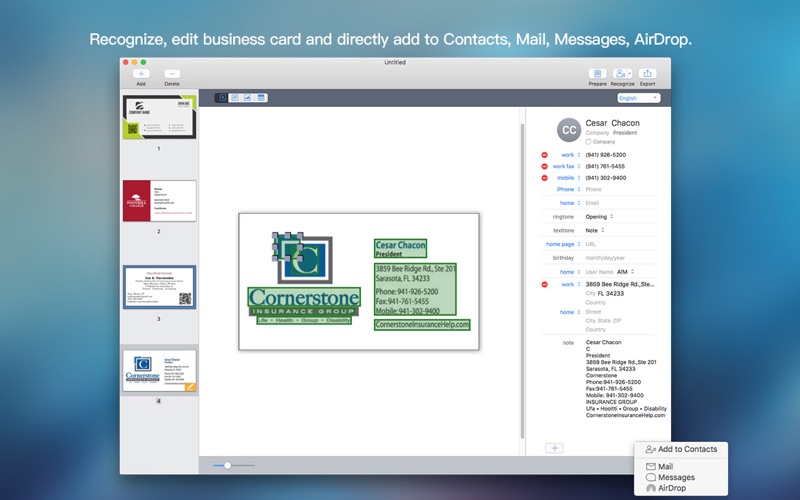Expand the ringtone Opening selector
800x500 pixels.
tap(599, 216)
